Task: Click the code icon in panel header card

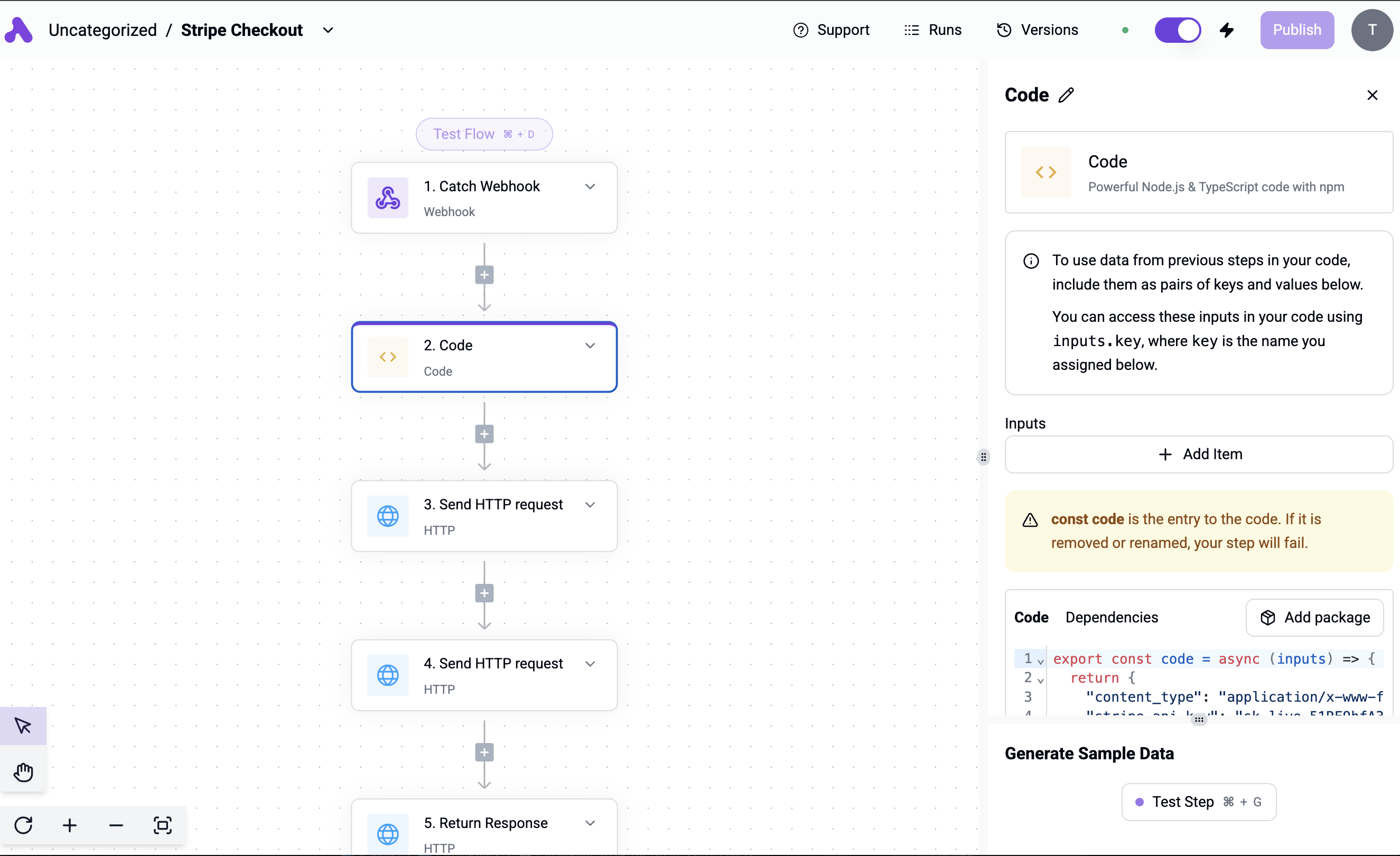Action: (1046, 172)
